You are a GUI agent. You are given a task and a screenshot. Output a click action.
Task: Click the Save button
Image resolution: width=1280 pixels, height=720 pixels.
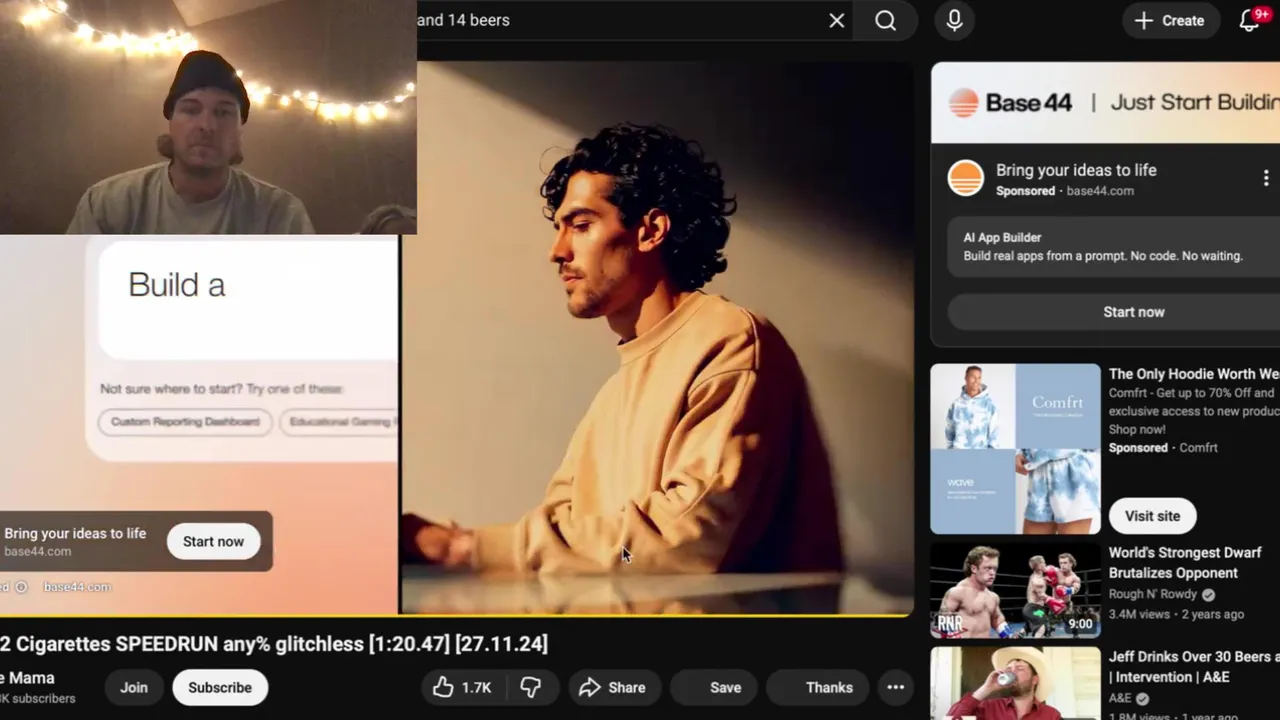pyautogui.click(x=713, y=687)
